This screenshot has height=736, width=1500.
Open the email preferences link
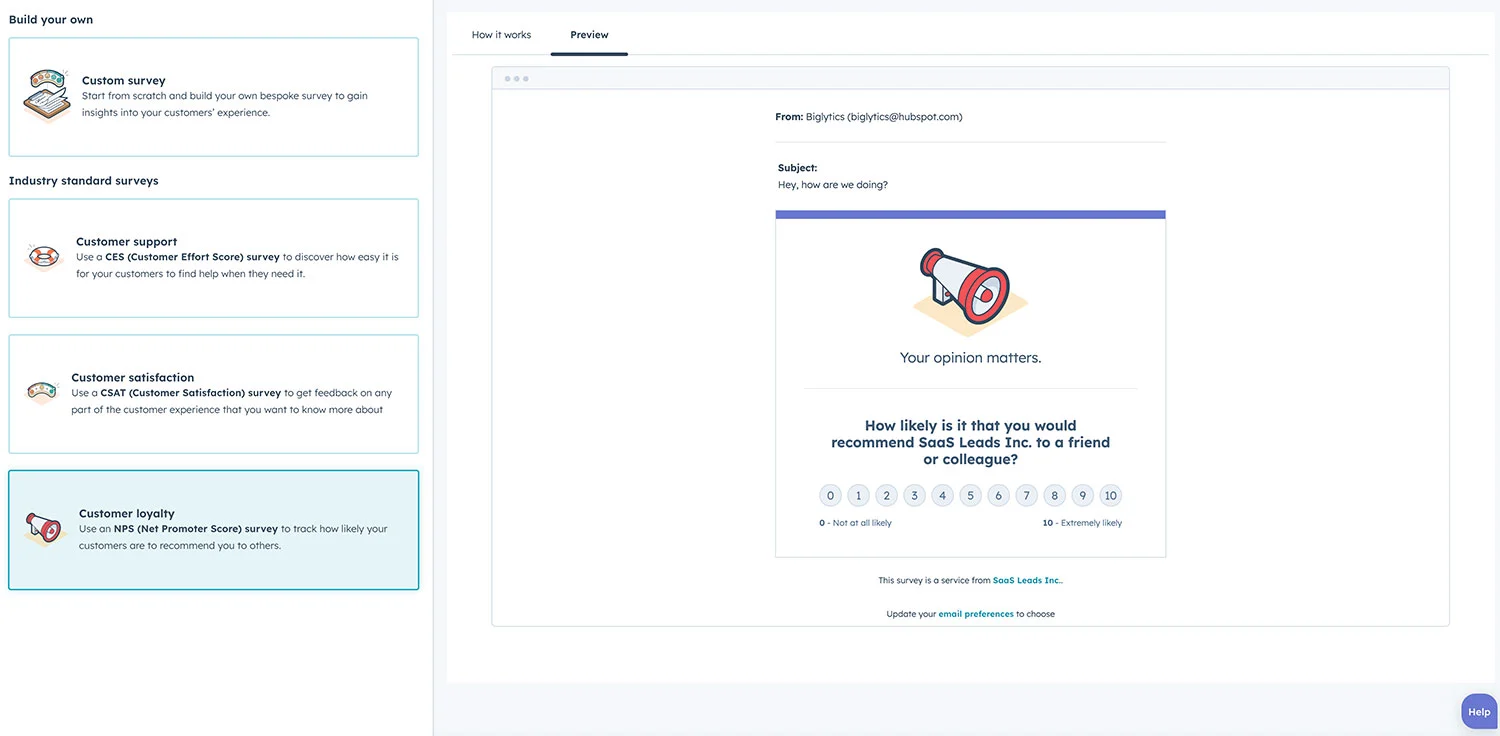[975, 614]
